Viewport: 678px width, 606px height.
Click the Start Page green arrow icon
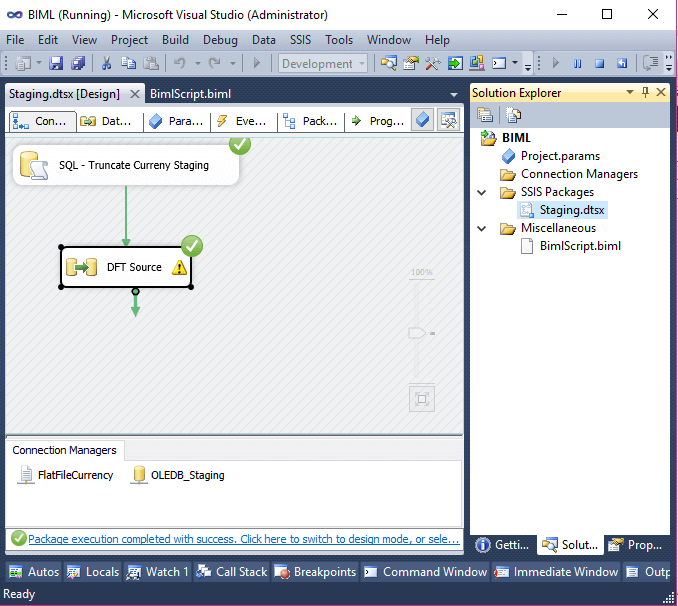coord(454,64)
